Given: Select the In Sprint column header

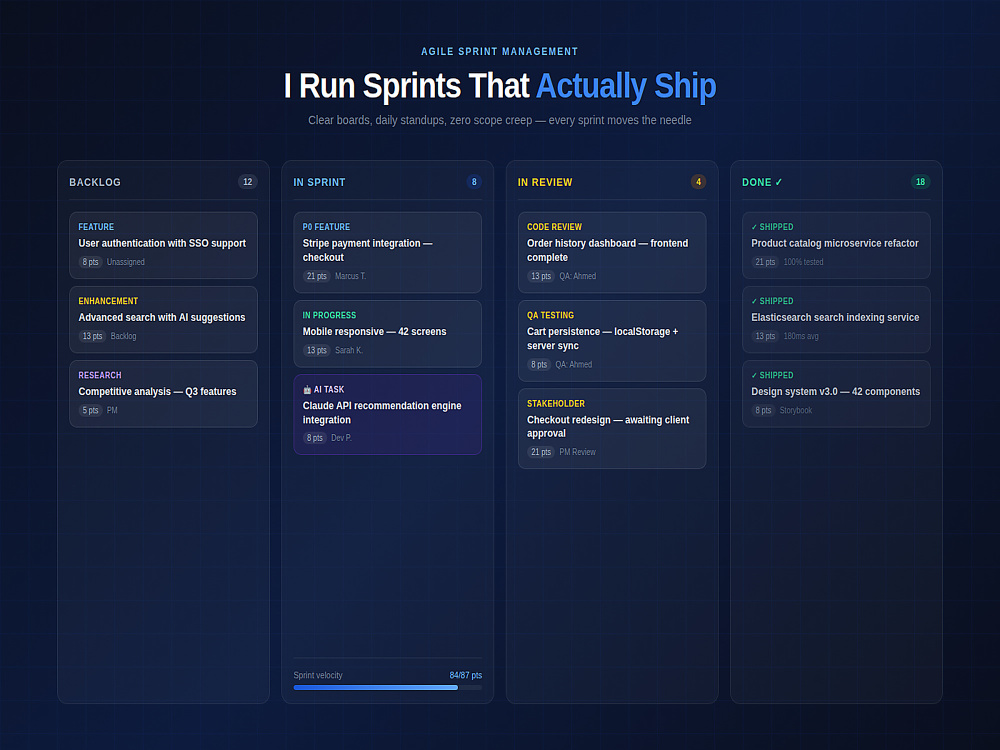Looking at the screenshot, I should (320, 182).
